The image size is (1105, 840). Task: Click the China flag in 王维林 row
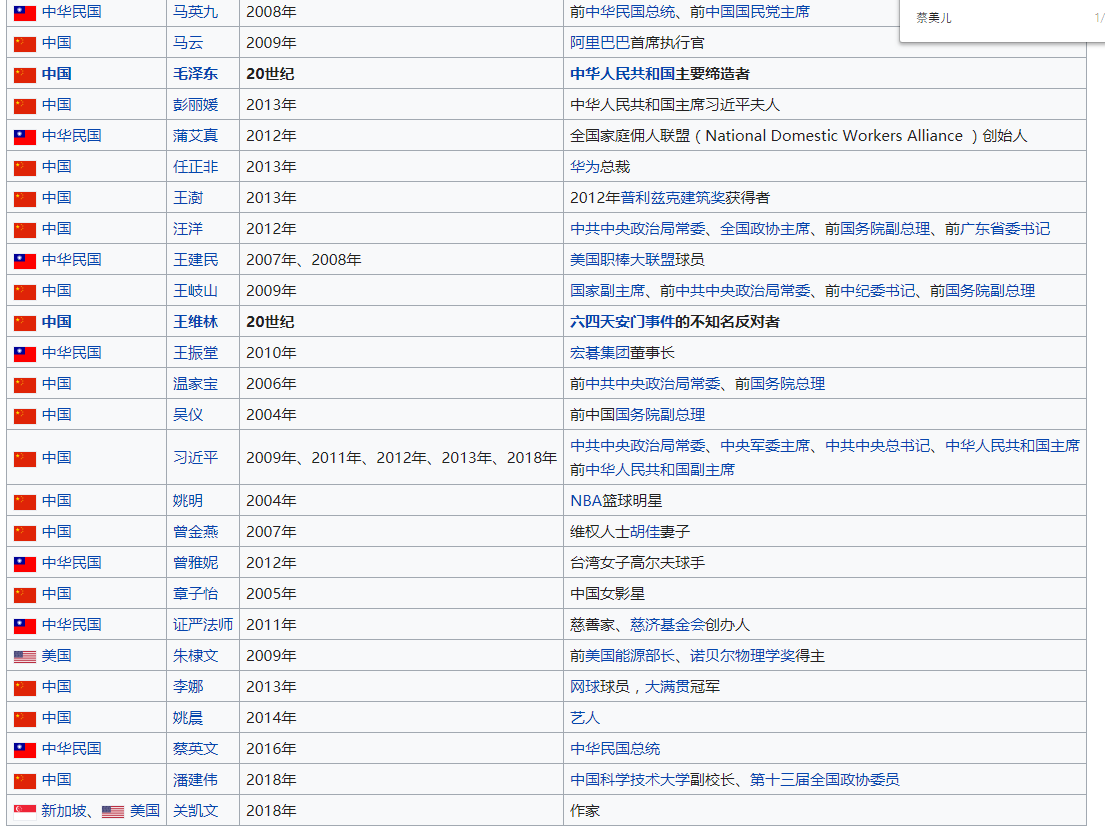point(24,322)
